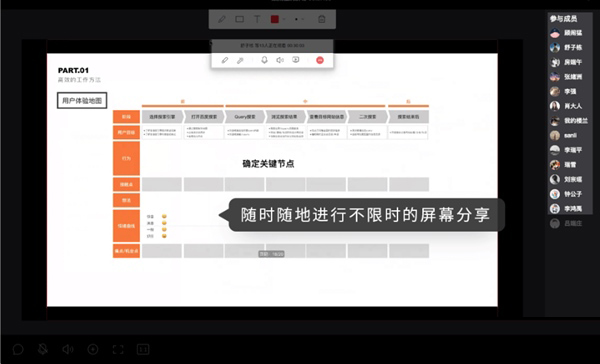Toggle the microphone in the white sharing bar
Image resolution: width=600 pixels, height=364 pixels.
tap(264, 60)
